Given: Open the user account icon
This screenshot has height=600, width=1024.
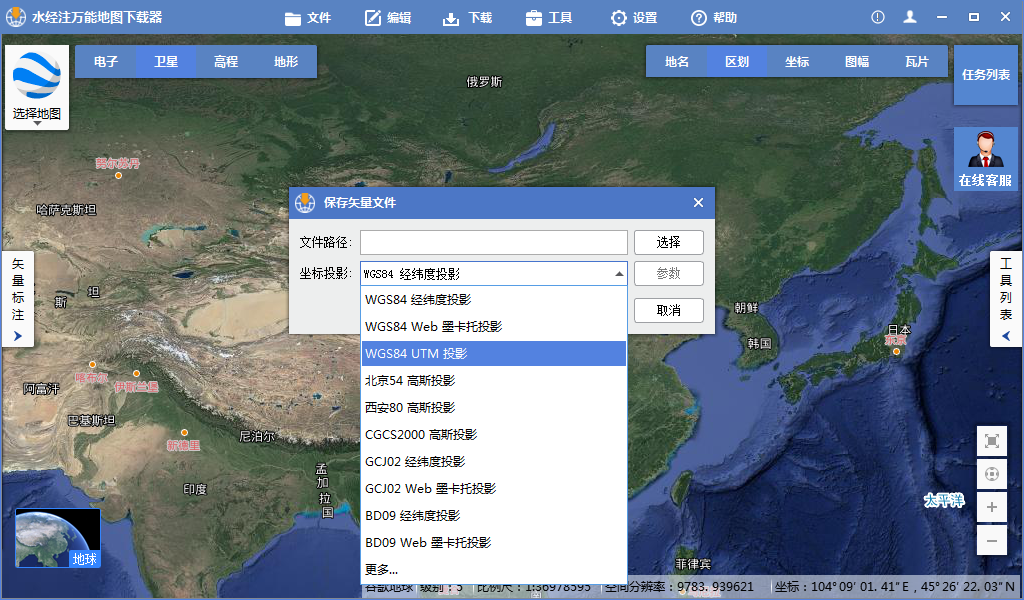Looking at the screenshot, I should click(911, 16).
